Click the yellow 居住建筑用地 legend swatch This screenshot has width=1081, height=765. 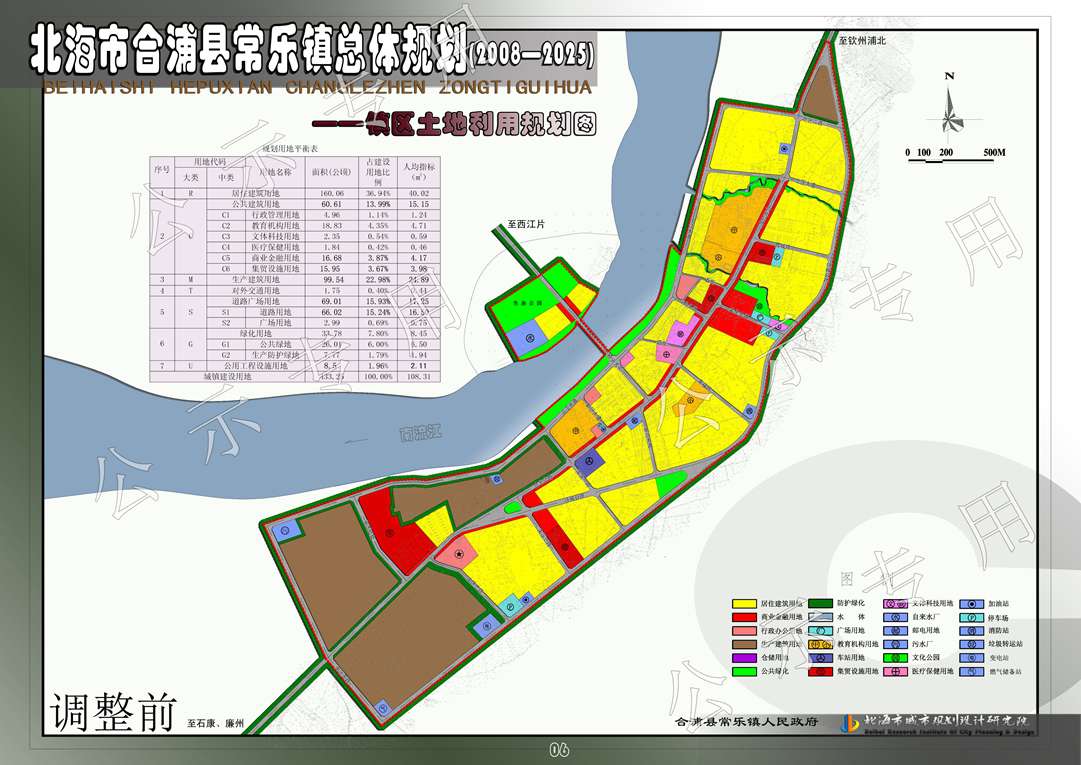(x=743, y=604)
